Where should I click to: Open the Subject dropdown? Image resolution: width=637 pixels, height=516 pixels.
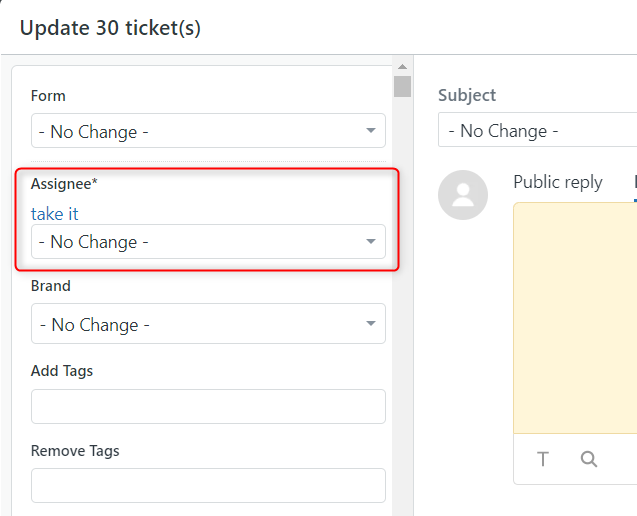click(537, 131)
